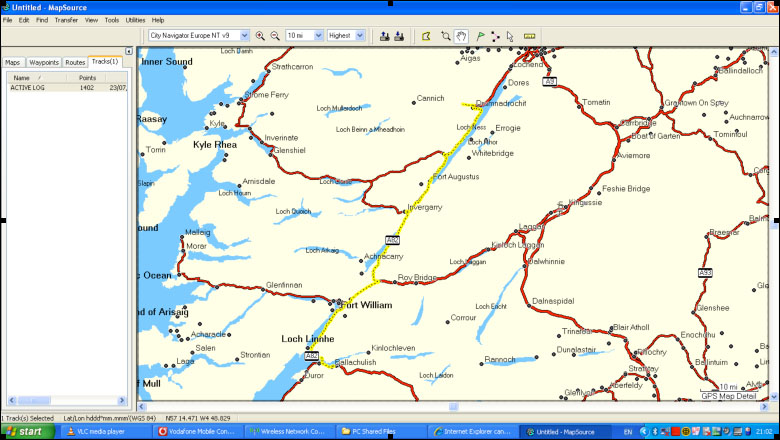Select the Waypoint flag tool

(480, 36)
